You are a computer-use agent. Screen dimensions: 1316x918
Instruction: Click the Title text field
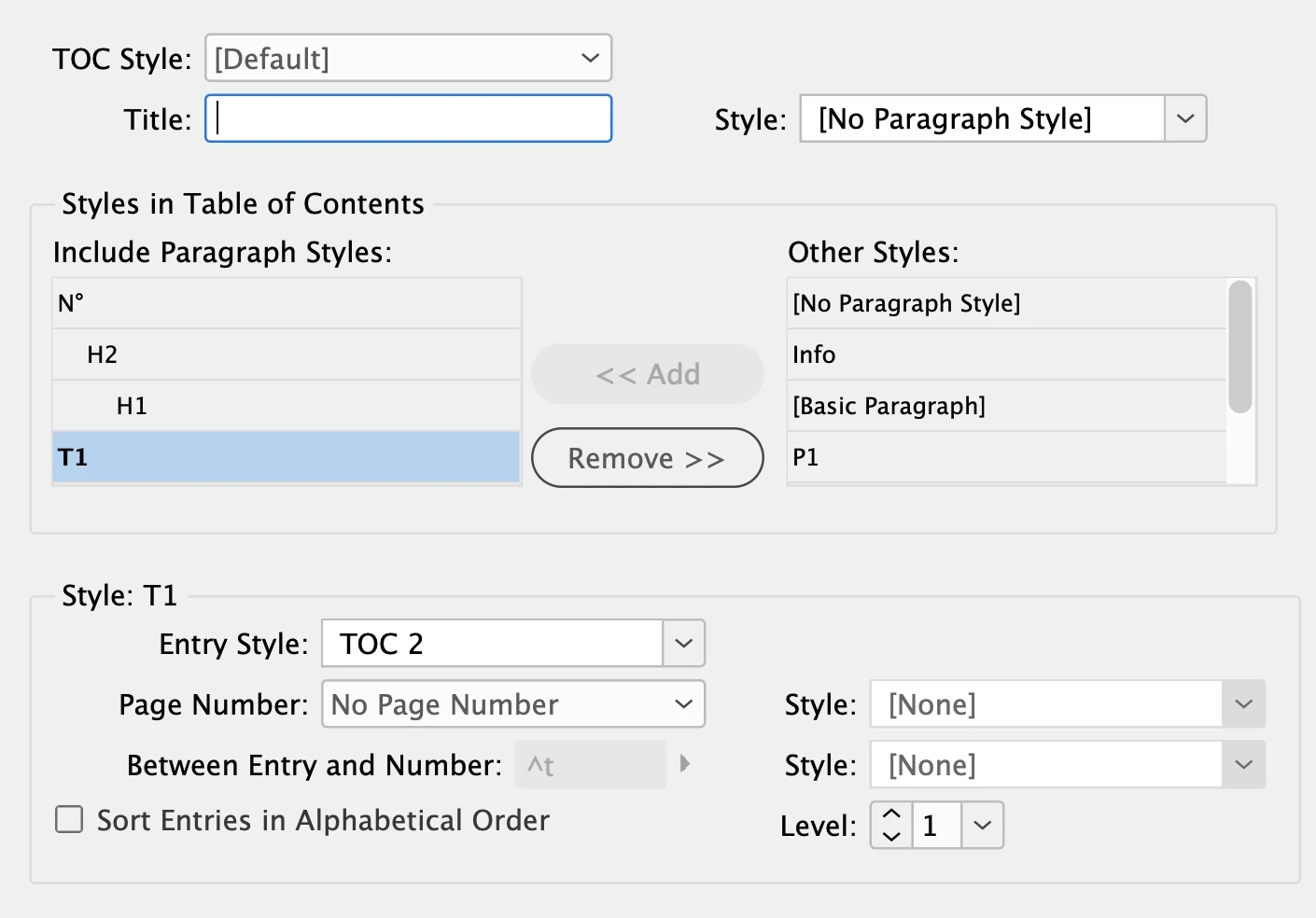tap(408, 119)
